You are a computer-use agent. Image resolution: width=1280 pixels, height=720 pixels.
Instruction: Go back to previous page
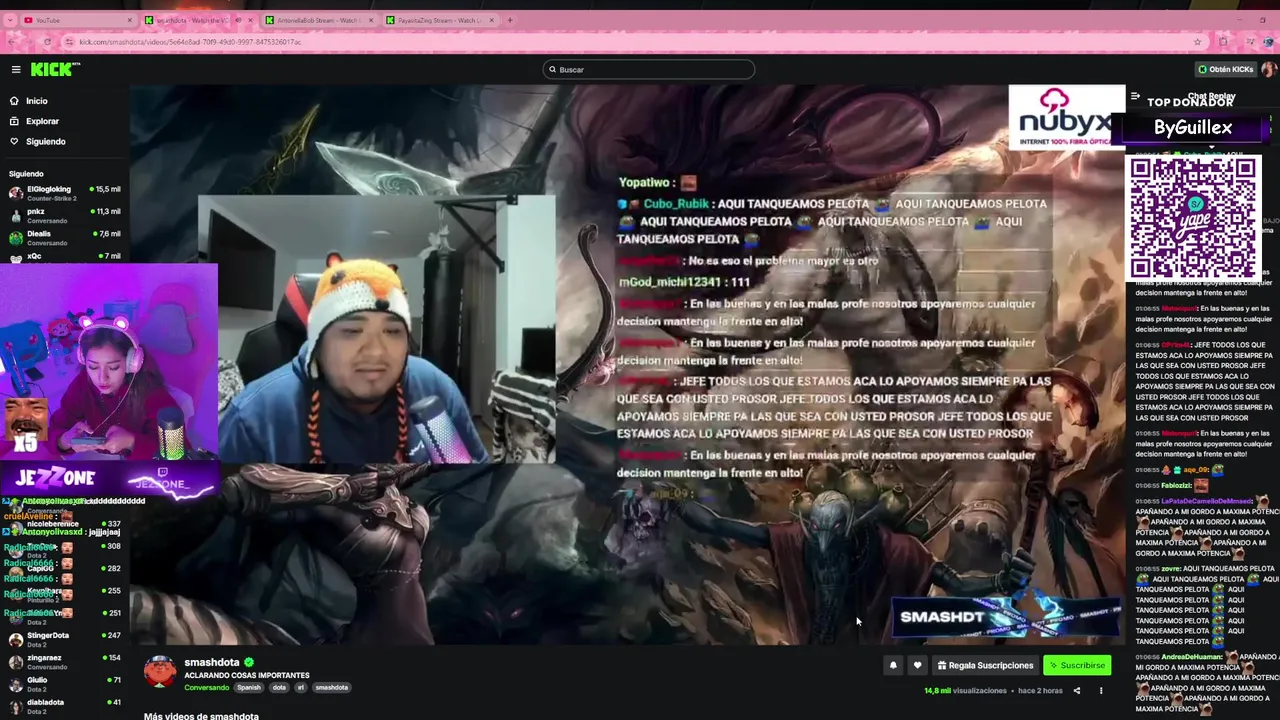(11, 42)
